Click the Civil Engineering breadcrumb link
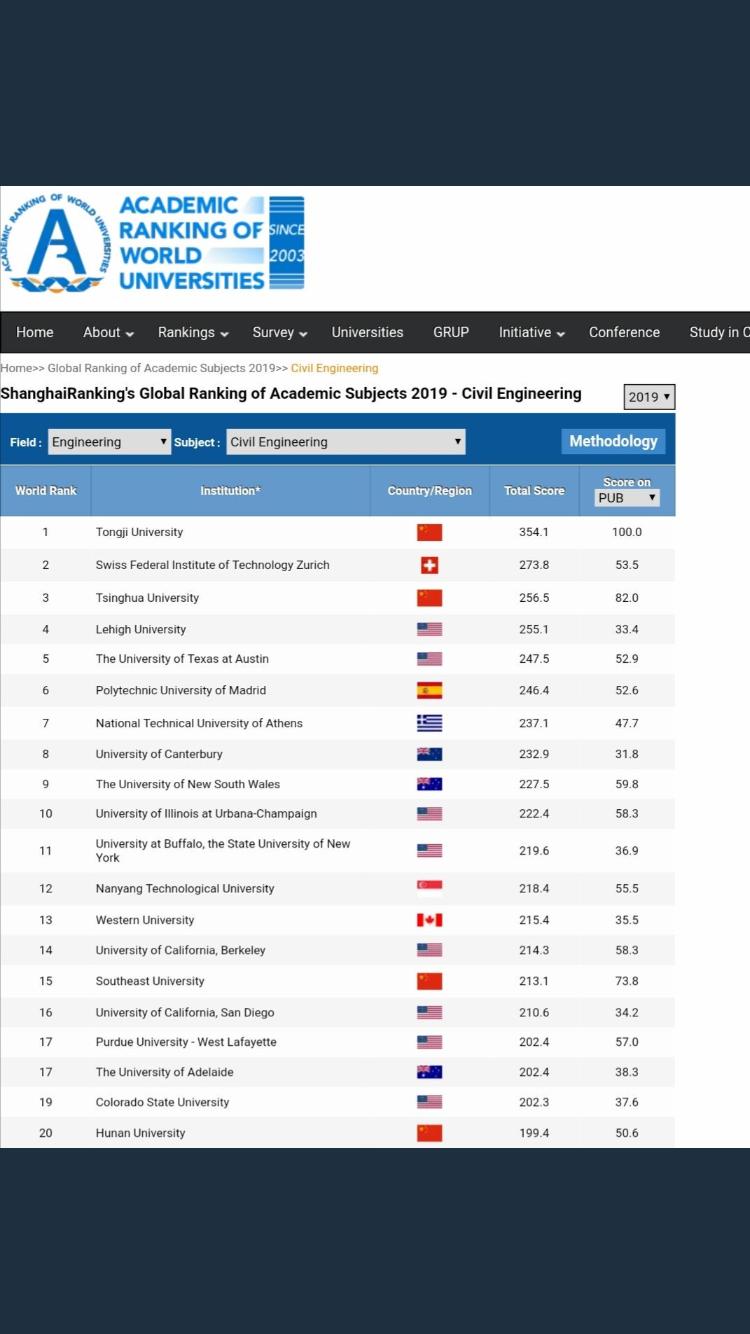Screen dimensions: 750x1334 pos(334,368)
